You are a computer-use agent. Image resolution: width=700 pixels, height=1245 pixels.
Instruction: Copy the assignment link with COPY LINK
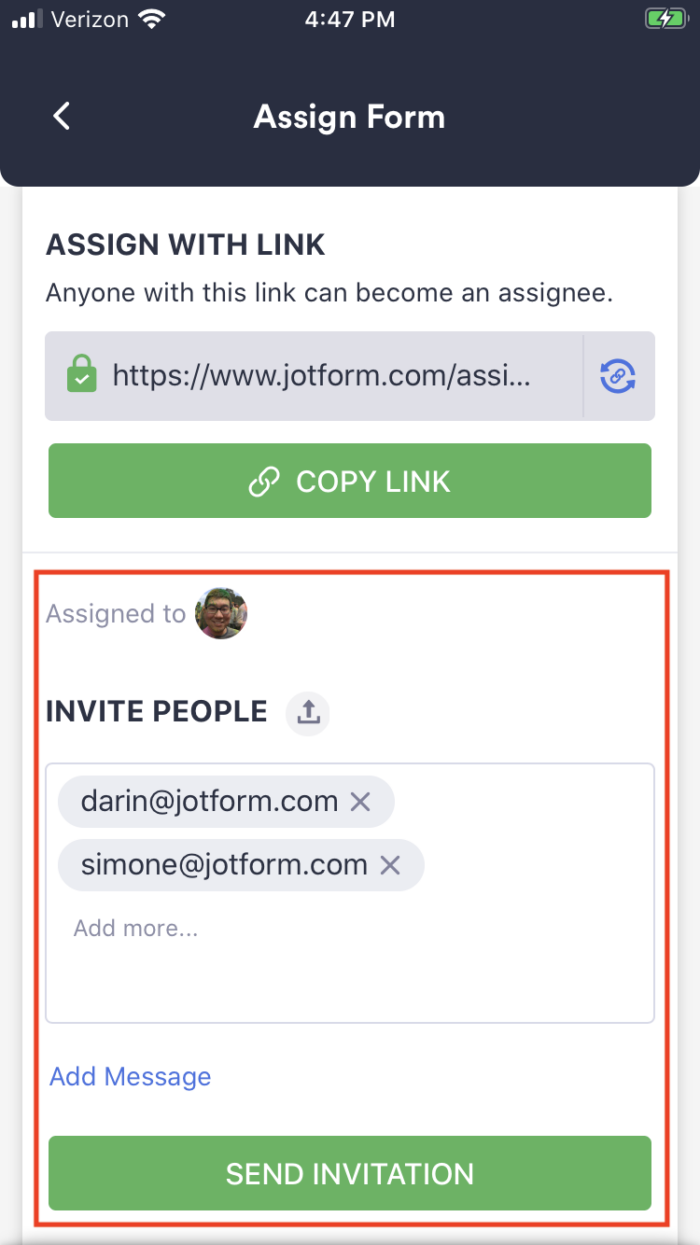[x=350, y=481]
